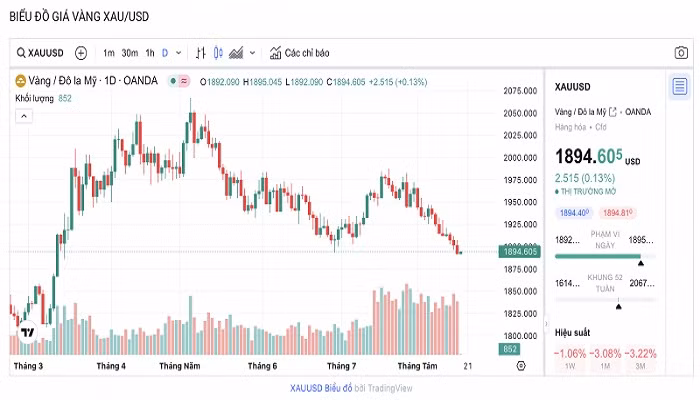The height and width of the screenshot is (400, 700).
Task: Choose the candlestick chart style icon
Action: (219, 53)
